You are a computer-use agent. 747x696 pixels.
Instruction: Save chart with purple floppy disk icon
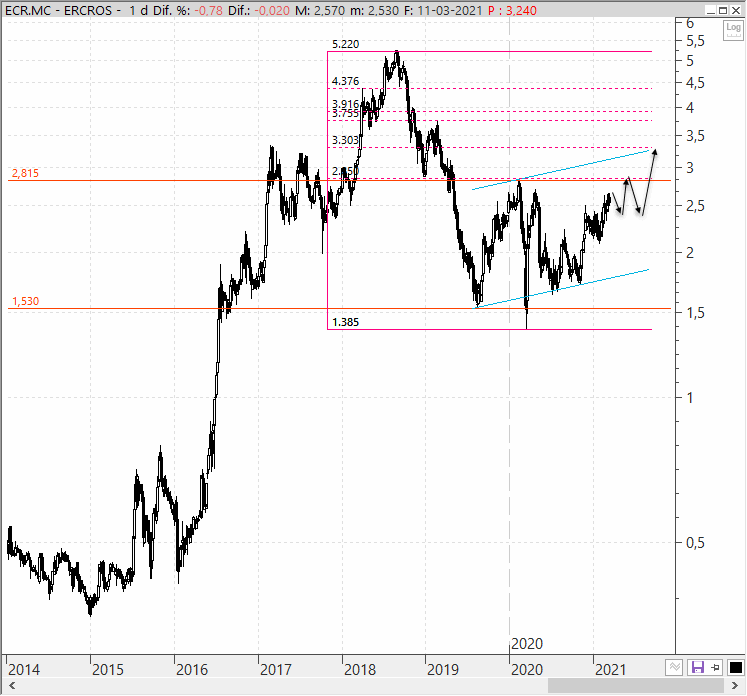[697, 667]
